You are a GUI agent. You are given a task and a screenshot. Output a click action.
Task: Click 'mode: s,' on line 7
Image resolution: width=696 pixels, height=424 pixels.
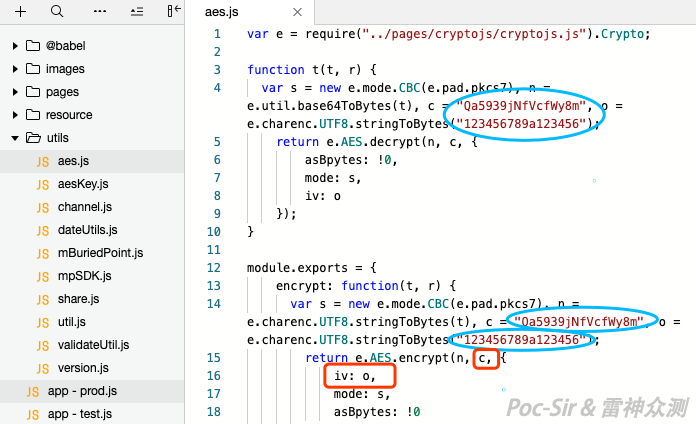coord(333,178)
